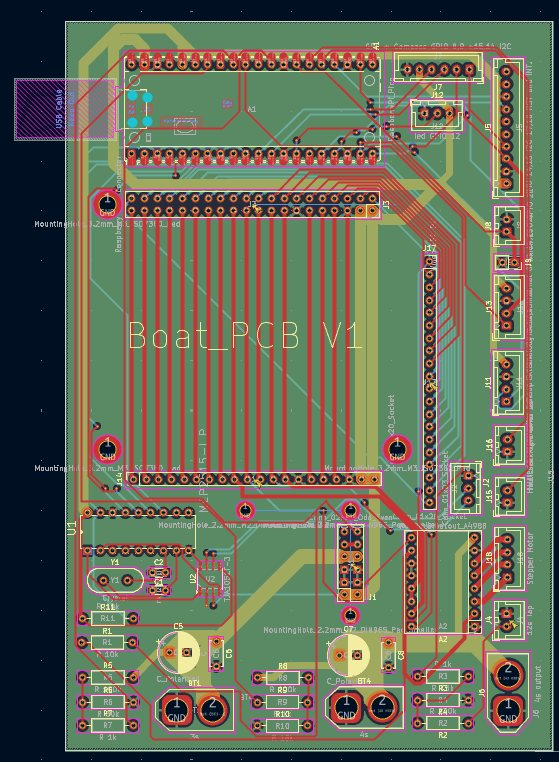Select J1 dual-row header below center
Viewport: 559px width, 762px height.
point(351,564)
